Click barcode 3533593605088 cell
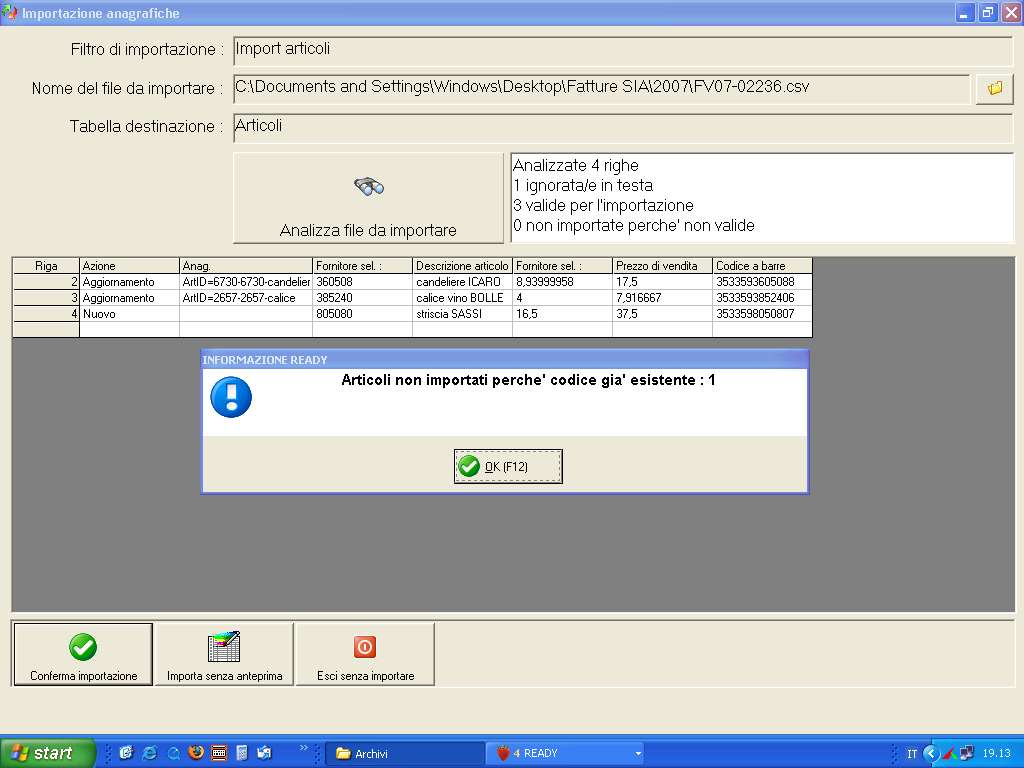Viewport: 1024px width, 768px height. coord(762,282)
